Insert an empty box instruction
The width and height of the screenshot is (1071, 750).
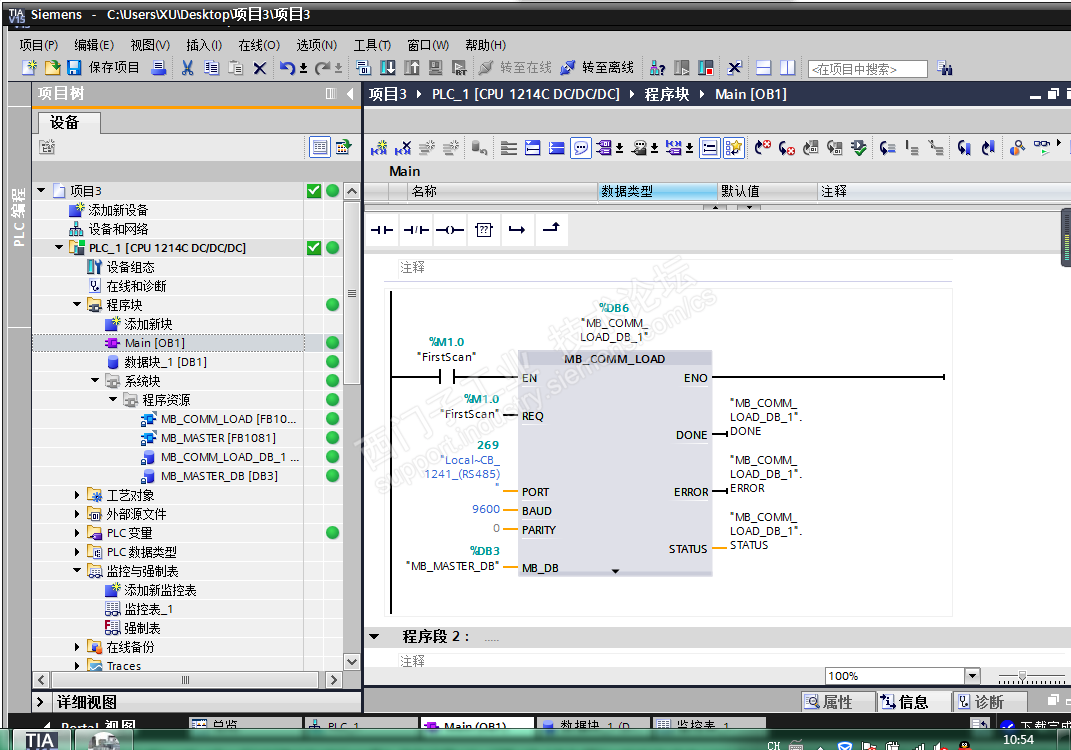pyautogui.click(x=484, y=230)
